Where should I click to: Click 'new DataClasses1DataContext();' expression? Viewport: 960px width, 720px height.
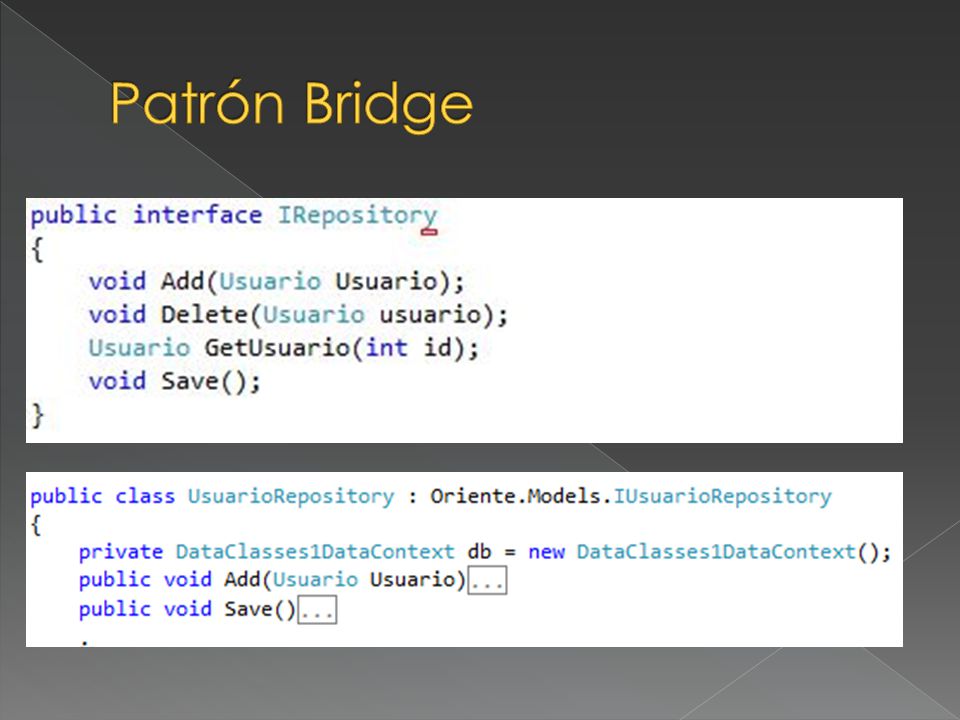point(710,552)
